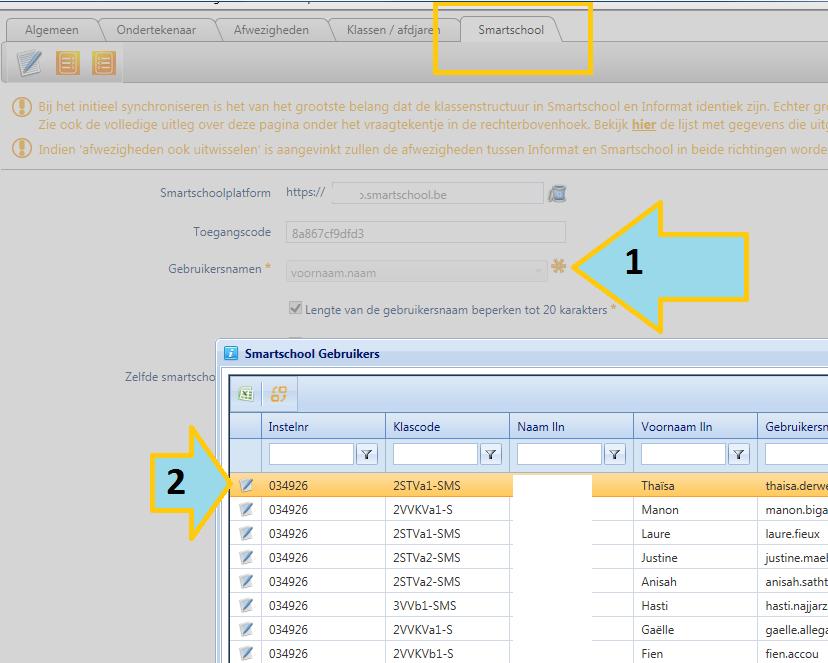Open filter options for Naam lln column
Viewport: 828px width, 663px height.
615,454
